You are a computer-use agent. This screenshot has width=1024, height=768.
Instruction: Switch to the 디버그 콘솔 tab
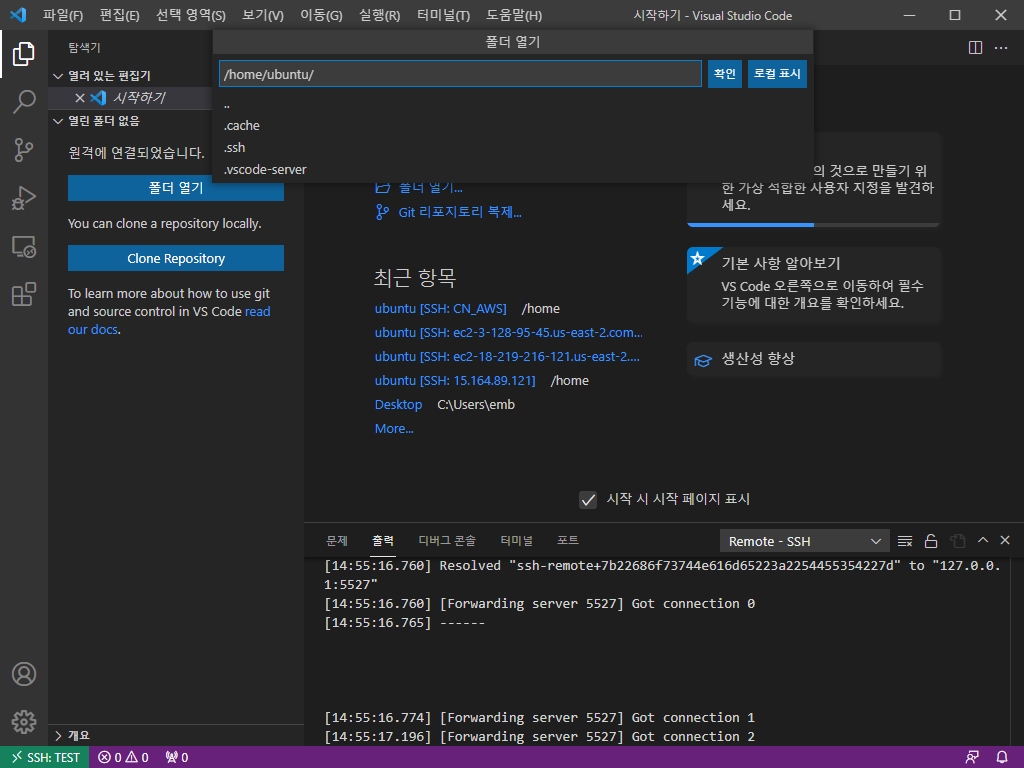pyautogui.click(x=447, y=541)
